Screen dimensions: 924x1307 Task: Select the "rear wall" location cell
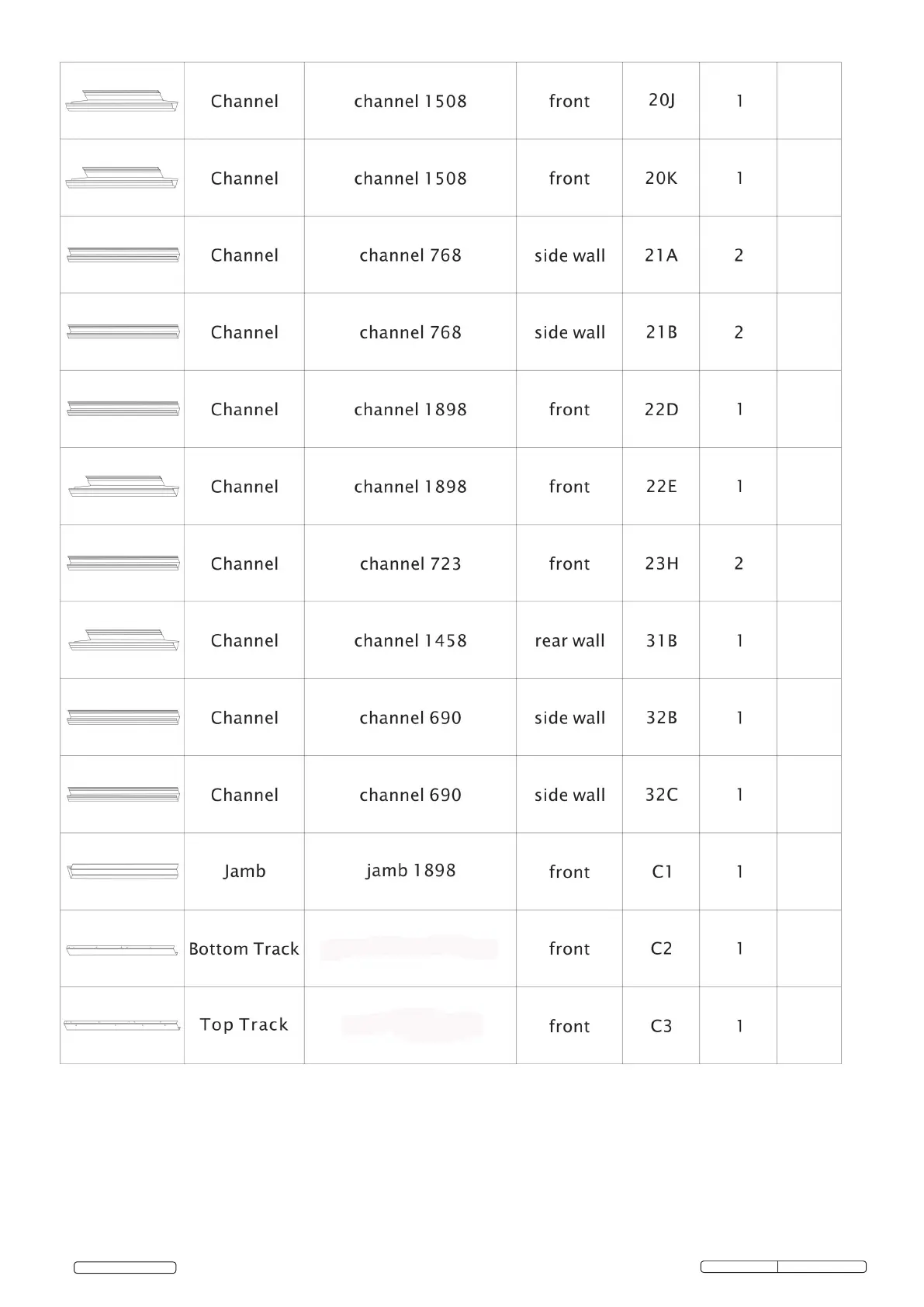coord(569,641)
